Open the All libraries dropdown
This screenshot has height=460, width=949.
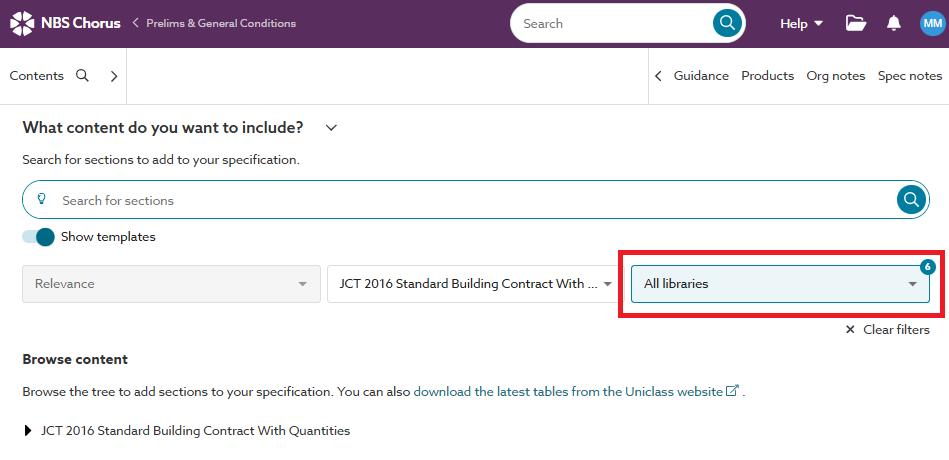pos(780,284)
